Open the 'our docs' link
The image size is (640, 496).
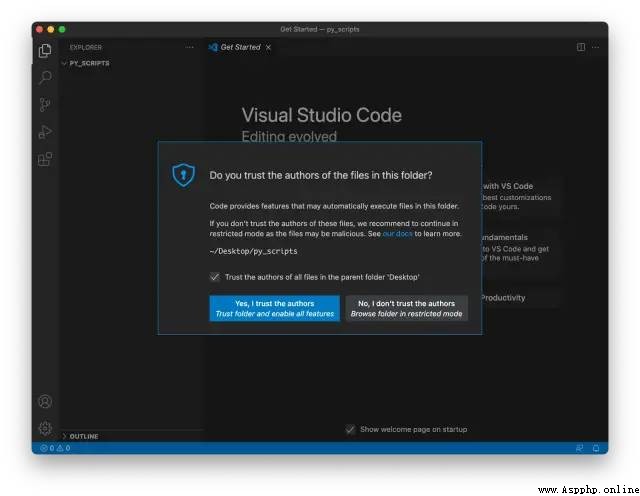click(398, 234)
